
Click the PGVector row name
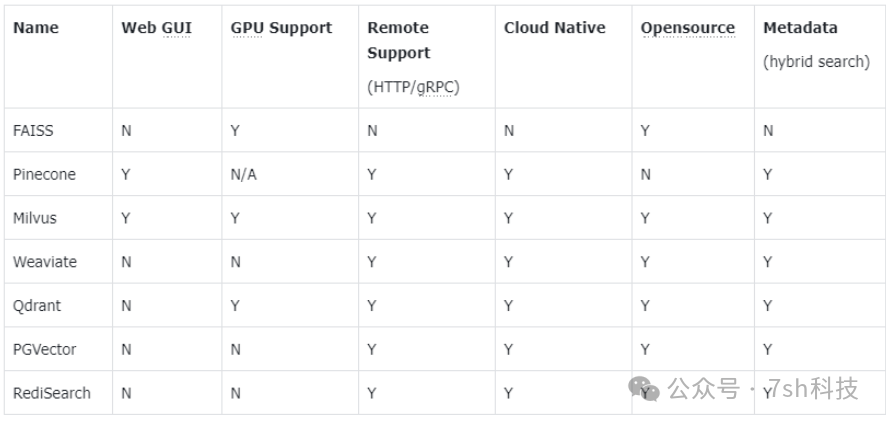[x=45, y=350]
